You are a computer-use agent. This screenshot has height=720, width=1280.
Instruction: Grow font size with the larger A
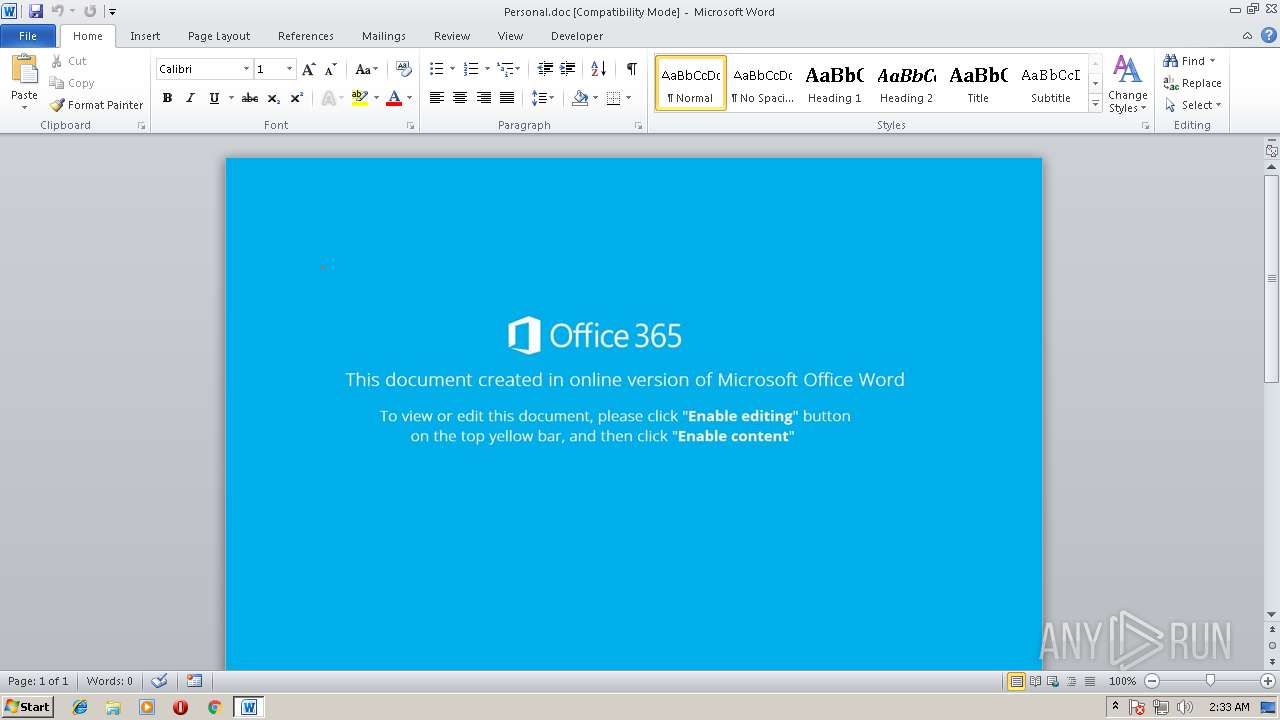pyautogui.click(x=309, y=69)
